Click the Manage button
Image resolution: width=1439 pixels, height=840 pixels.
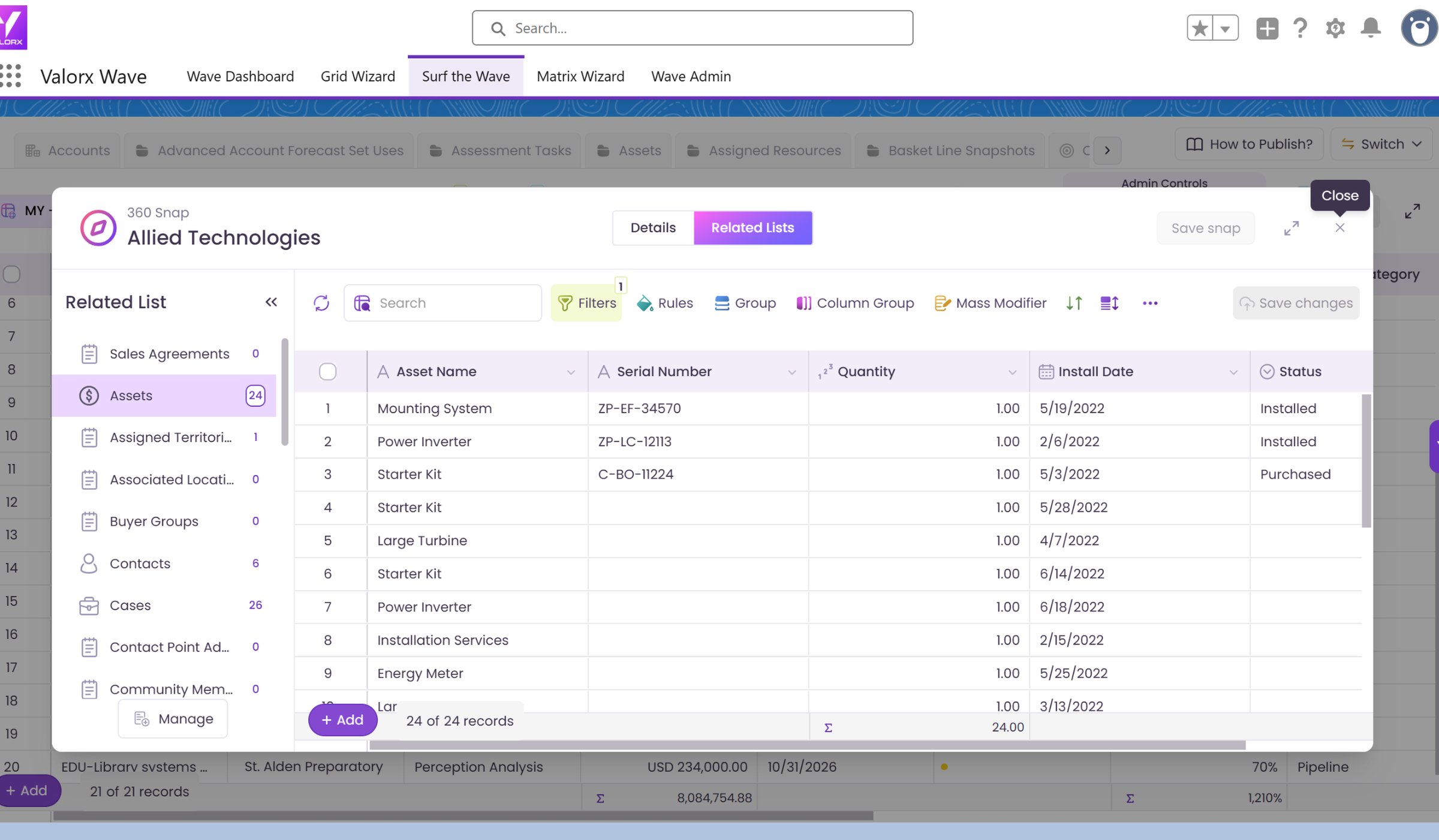[173, 718]
